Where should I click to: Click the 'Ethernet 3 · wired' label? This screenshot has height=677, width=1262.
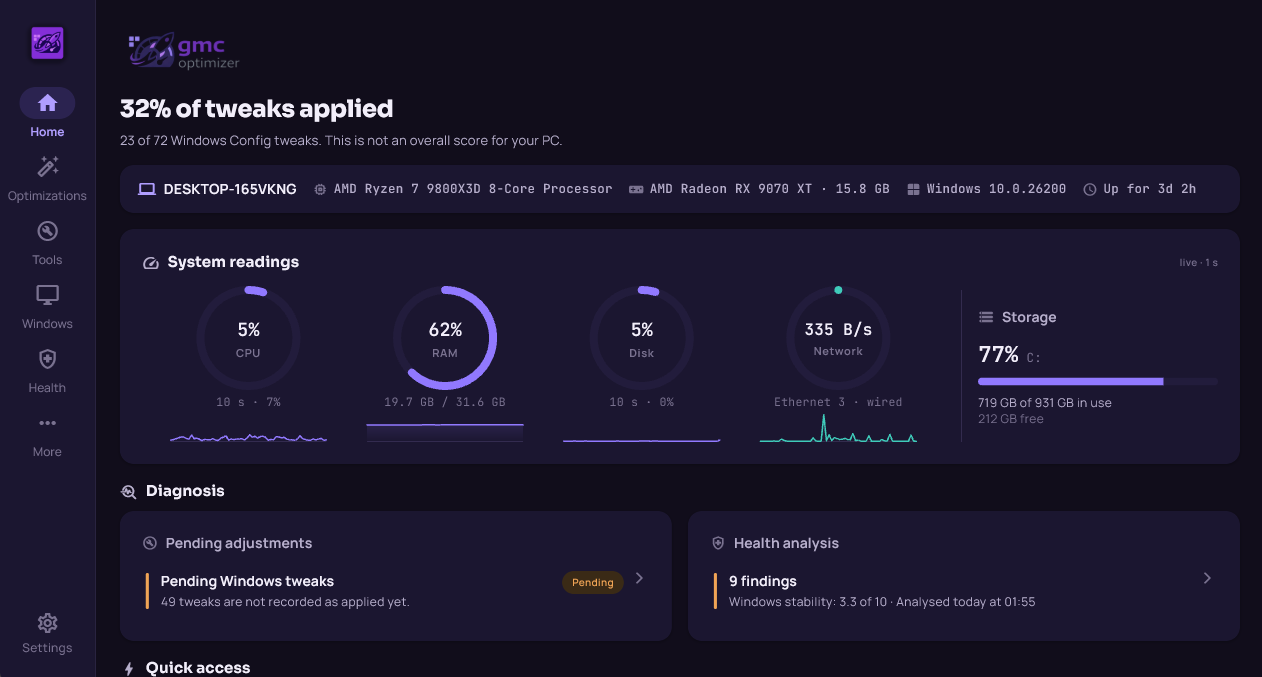pos(838,402)
